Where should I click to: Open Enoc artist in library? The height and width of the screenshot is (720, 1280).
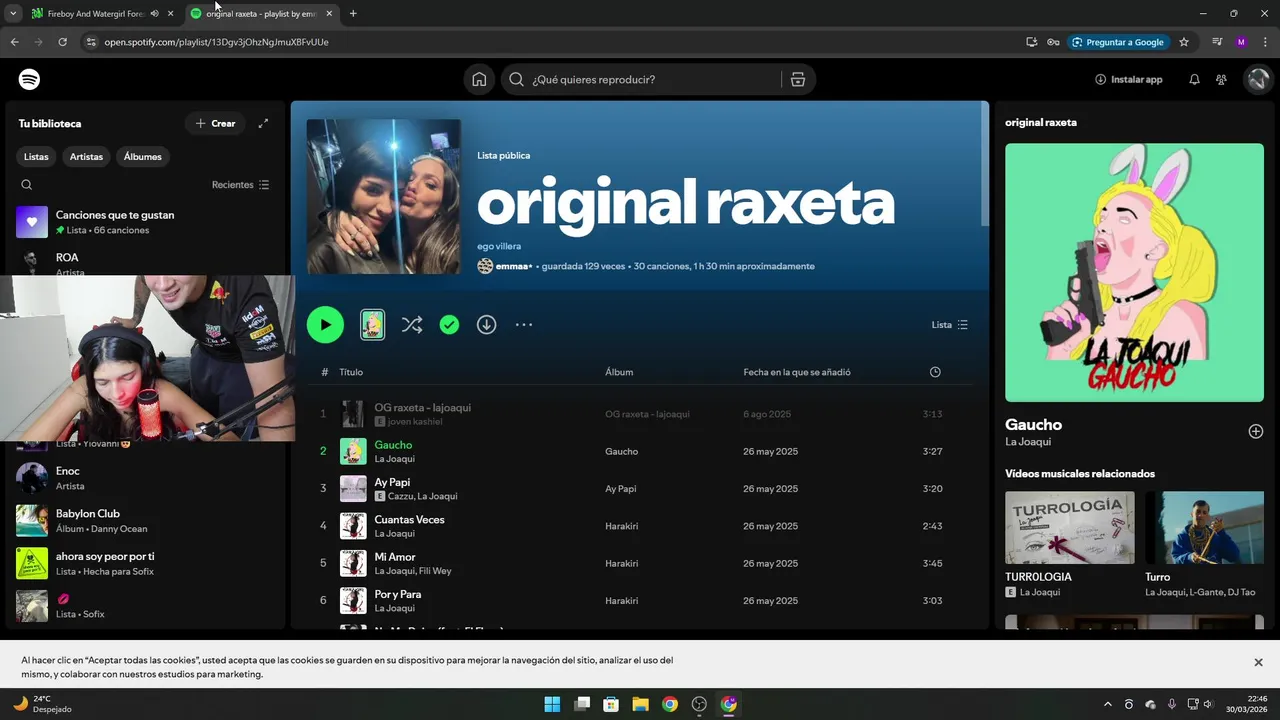pyautogui.click(x=145, y=478)
